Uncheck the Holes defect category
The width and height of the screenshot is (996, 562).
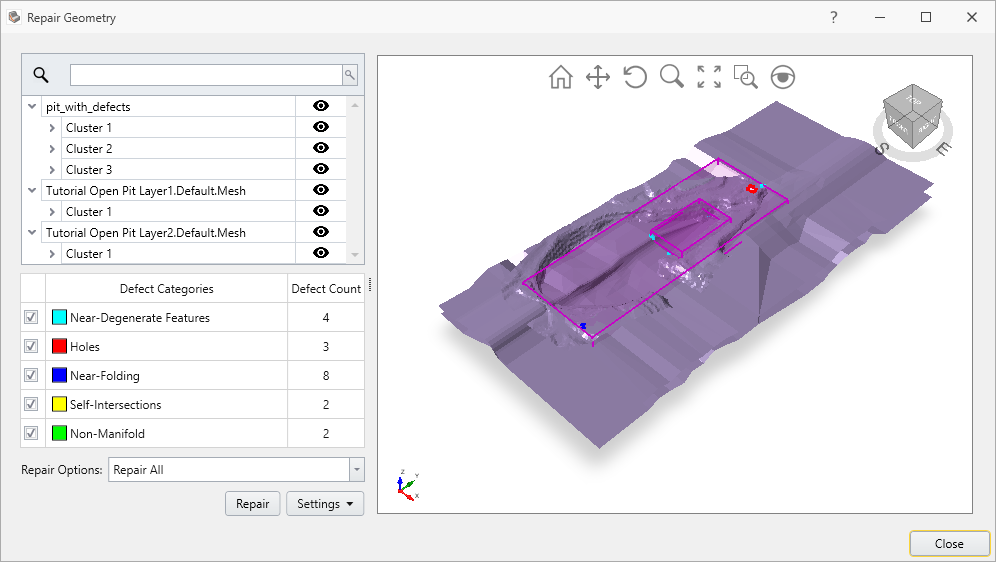pos(31,346)
